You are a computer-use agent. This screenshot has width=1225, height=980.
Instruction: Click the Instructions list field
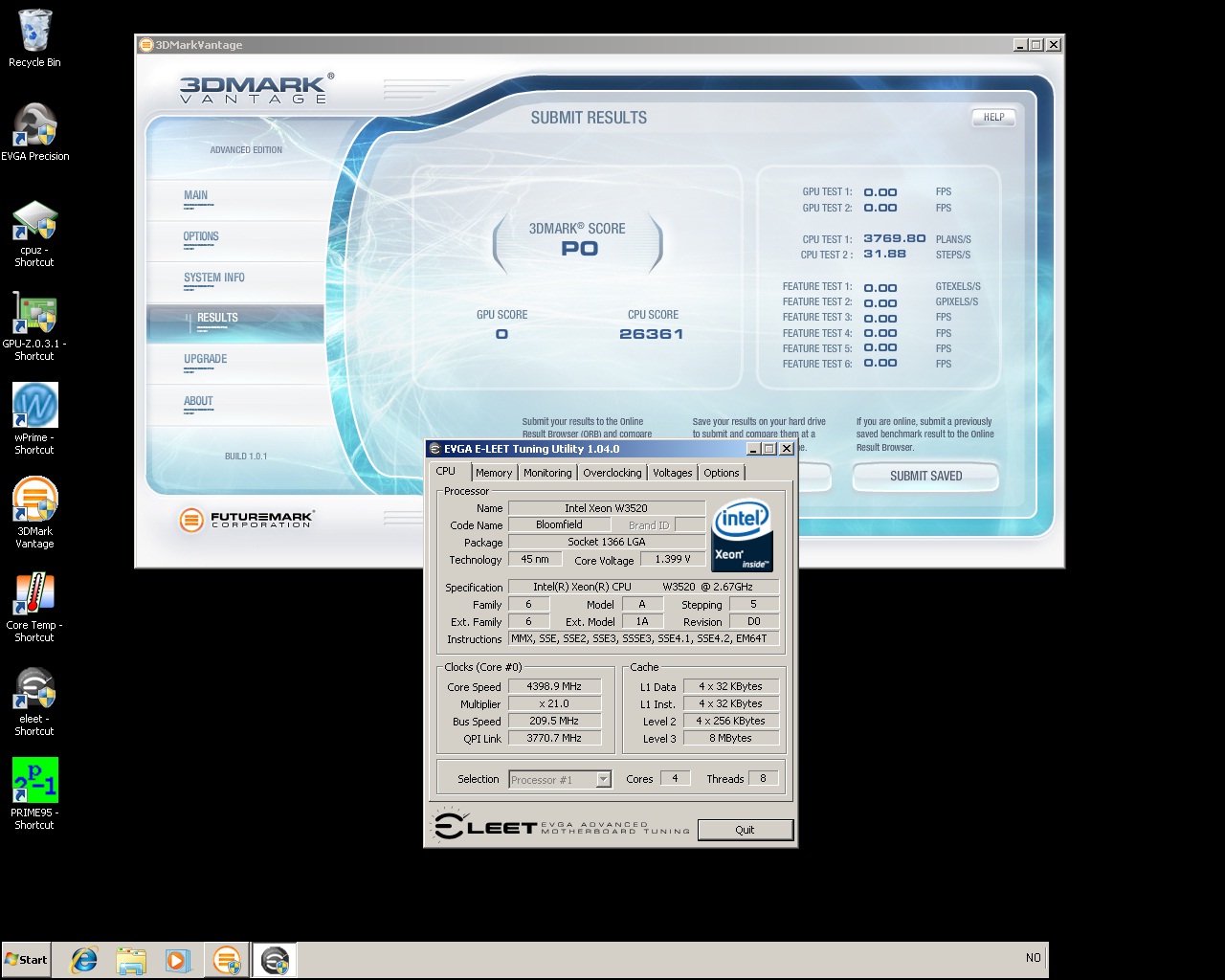tap(644, 638)
